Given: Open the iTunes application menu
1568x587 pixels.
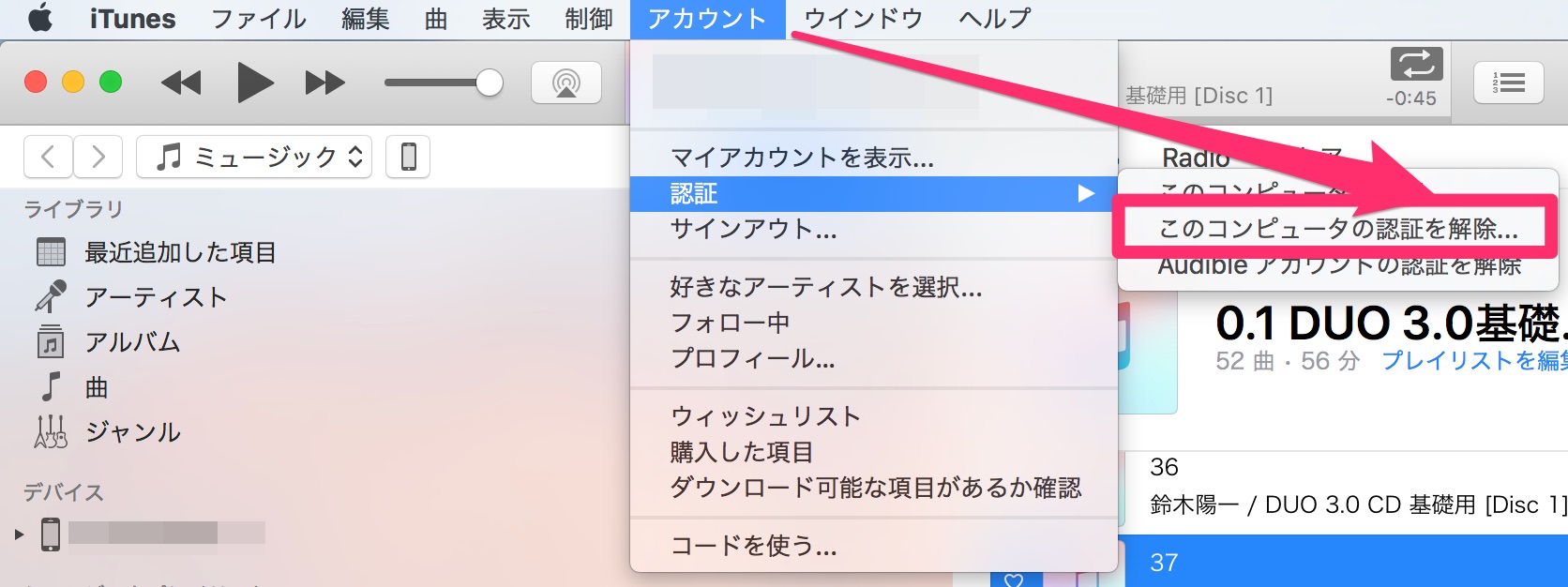Looking at the screenshot, I should [132, 19].
